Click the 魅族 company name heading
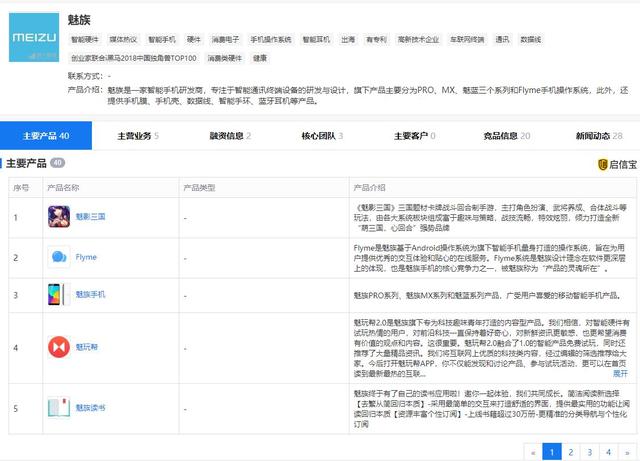Viewport: 640px width, 461px height. click(79, 20)
